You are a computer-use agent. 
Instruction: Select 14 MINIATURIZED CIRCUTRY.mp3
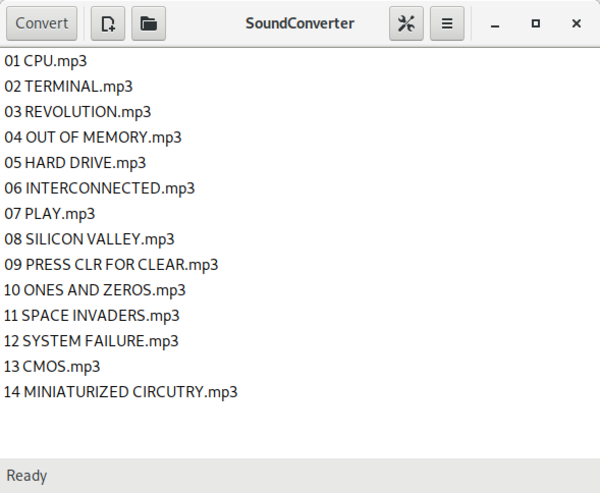120,392
